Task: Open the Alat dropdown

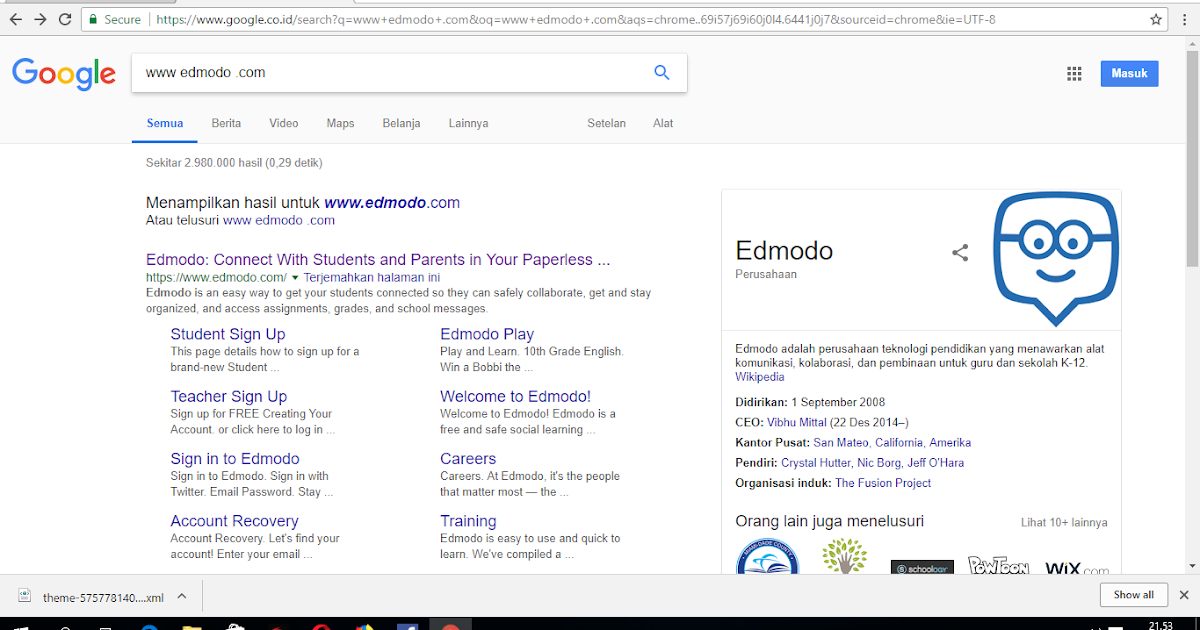Action: click(662, 123)
